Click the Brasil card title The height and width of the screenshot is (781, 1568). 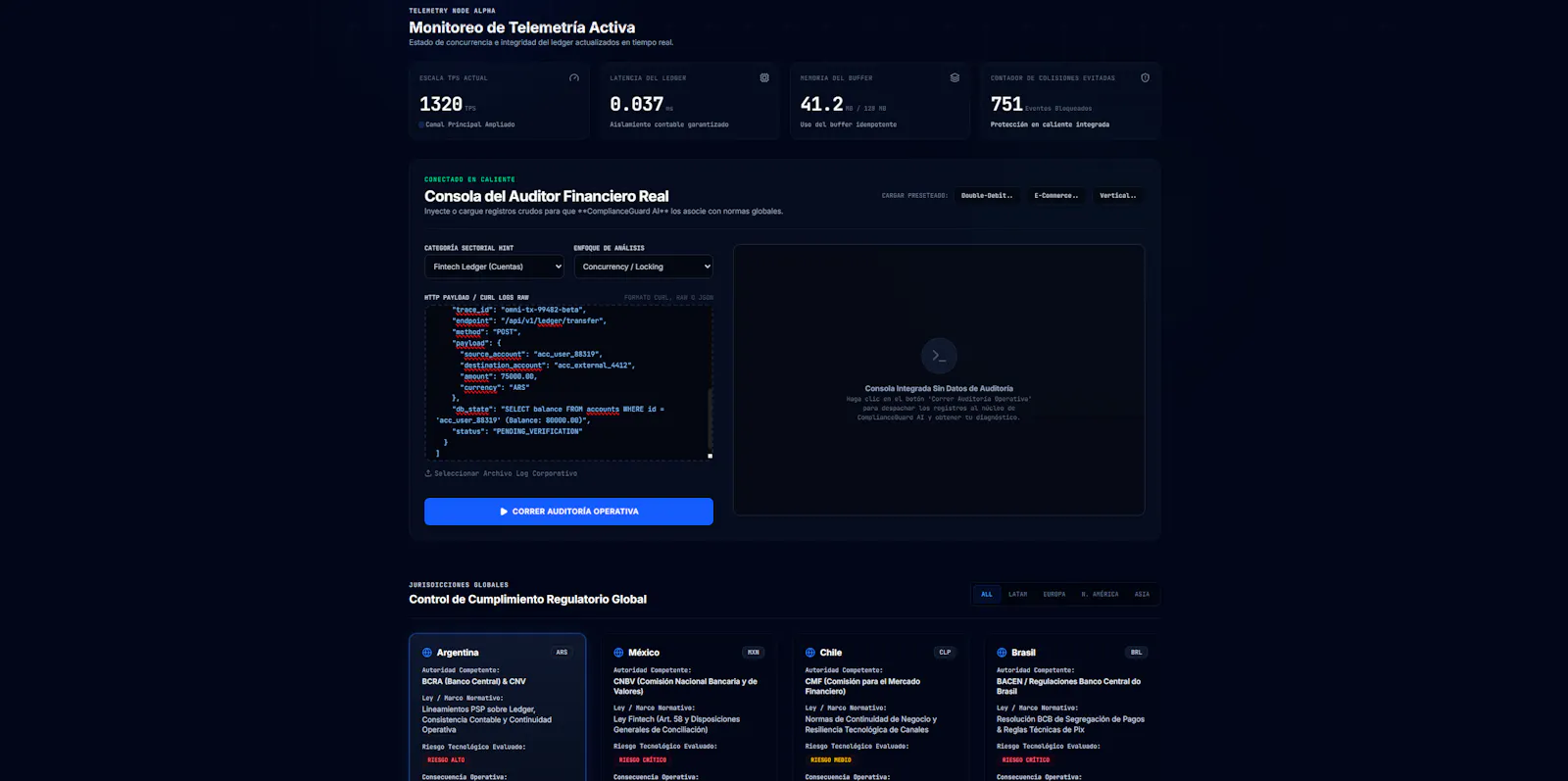(1023, 653)
